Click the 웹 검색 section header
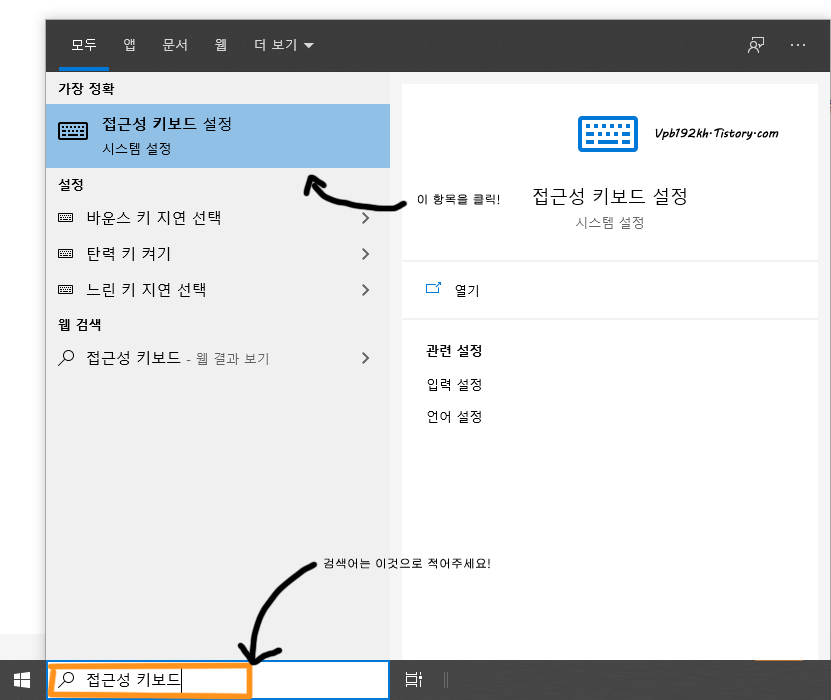Image resolution: width=831 pixels, height=700 pixels. coord(79,324)
